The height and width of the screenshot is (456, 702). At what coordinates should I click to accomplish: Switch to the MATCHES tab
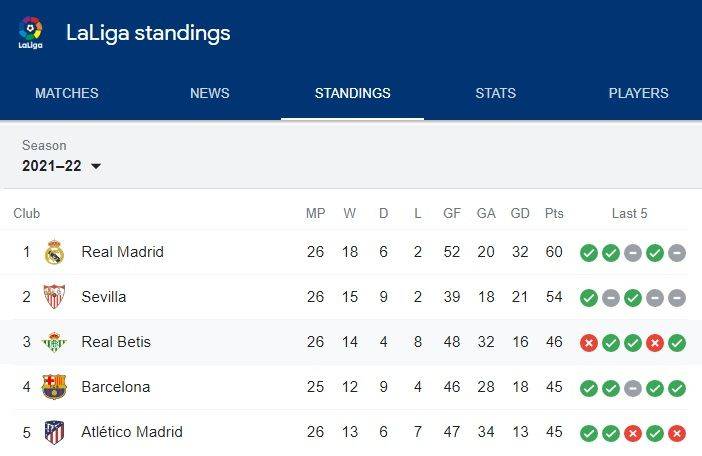click(67, 93)
